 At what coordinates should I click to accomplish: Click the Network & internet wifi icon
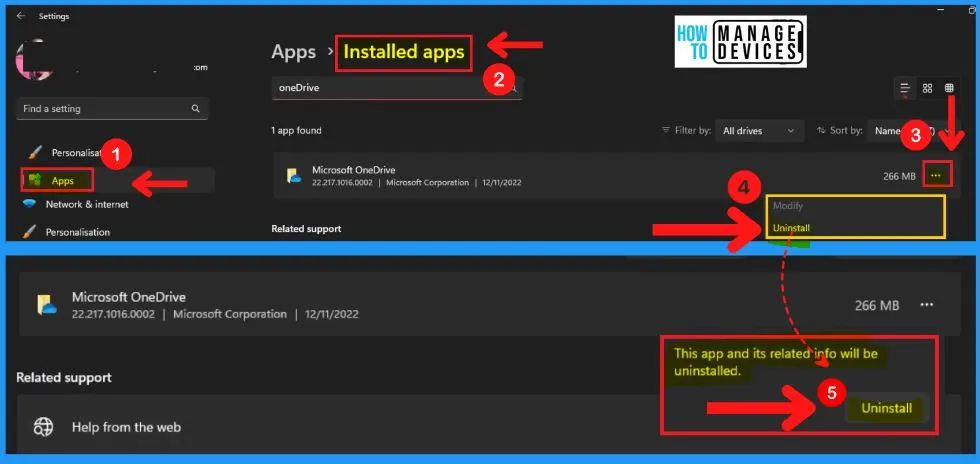[x=29, y=204]
